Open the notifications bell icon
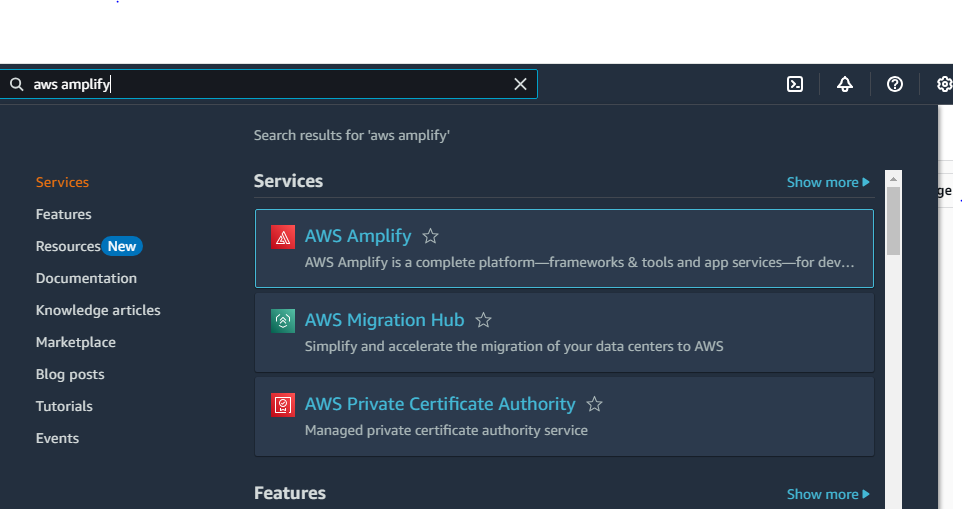962x509 pixels. coord(845,84)
